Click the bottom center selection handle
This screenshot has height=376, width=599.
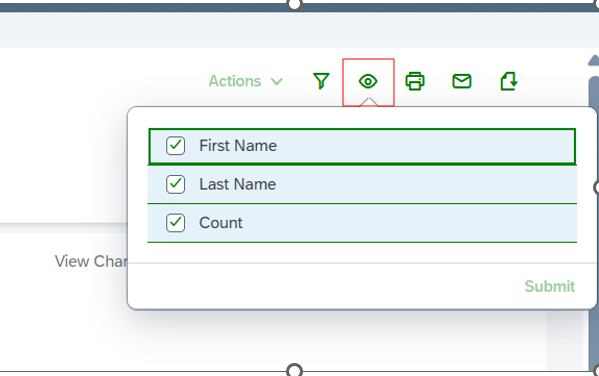[x=294, y=370]
